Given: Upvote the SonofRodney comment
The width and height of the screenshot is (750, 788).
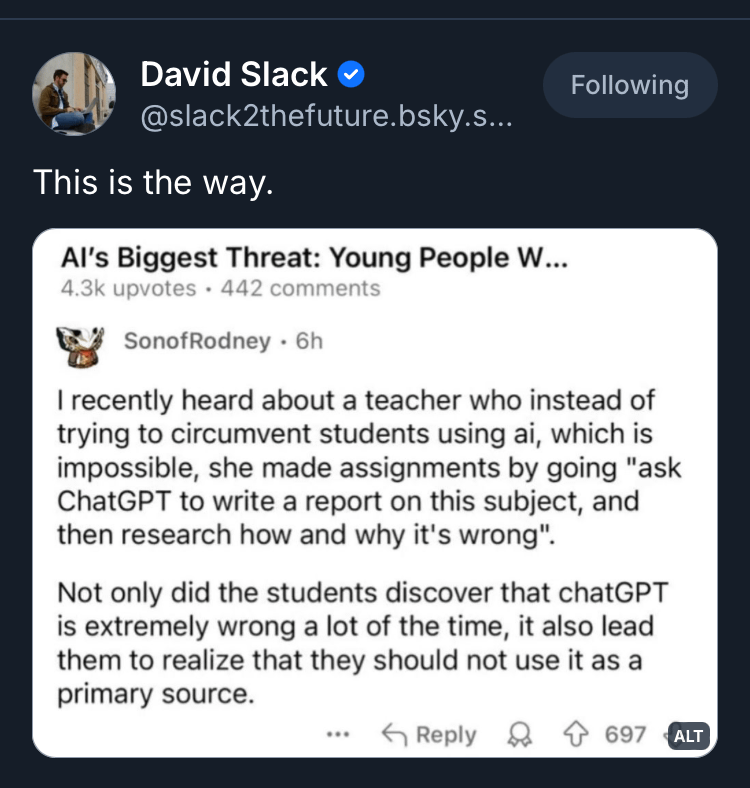Looking at the screenshot, I should [577, 735].
